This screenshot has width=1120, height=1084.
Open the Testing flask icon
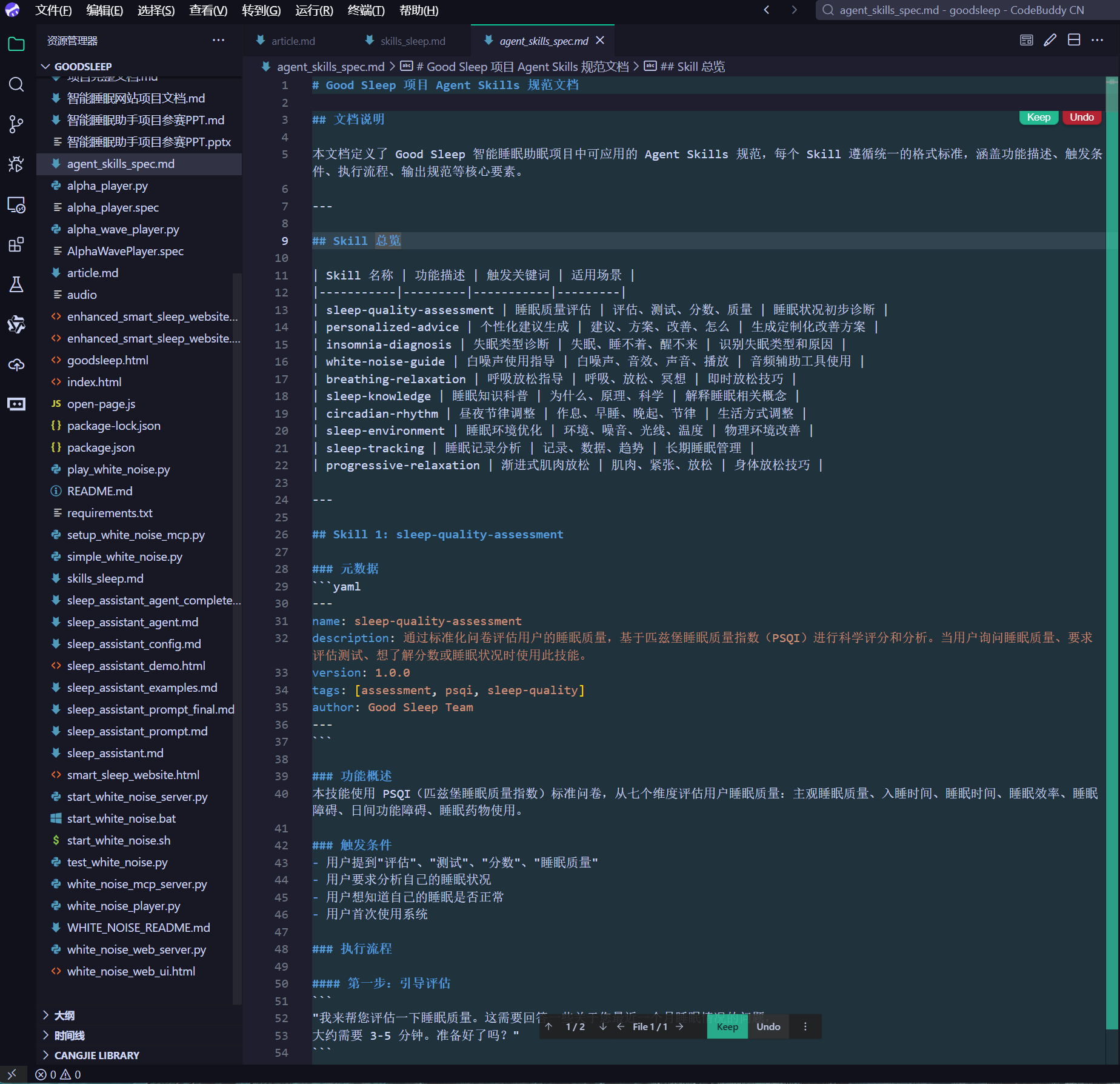pos(16,284)
